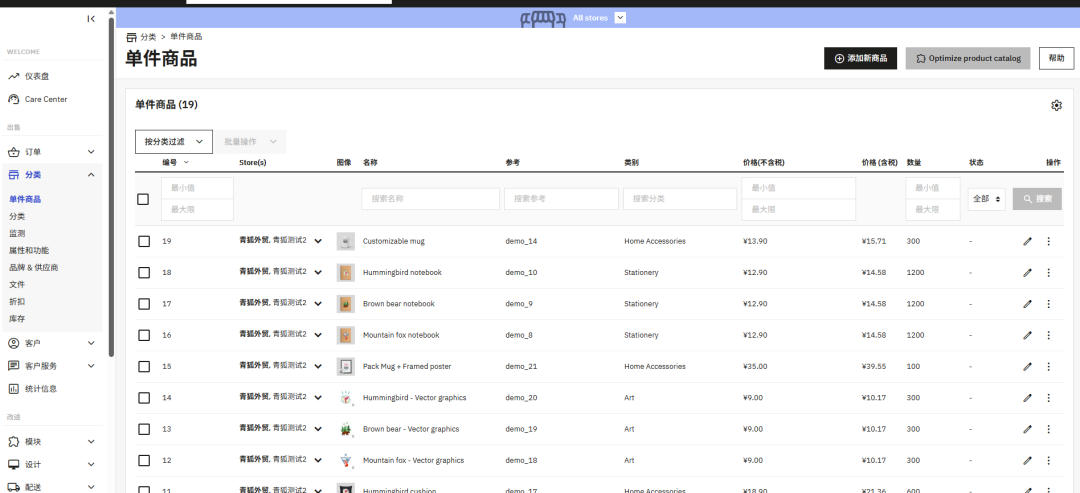Open the table settings gear icon
Image resolution: width=1080 pixels, height=493 pixels.
tap(1056, 105)
